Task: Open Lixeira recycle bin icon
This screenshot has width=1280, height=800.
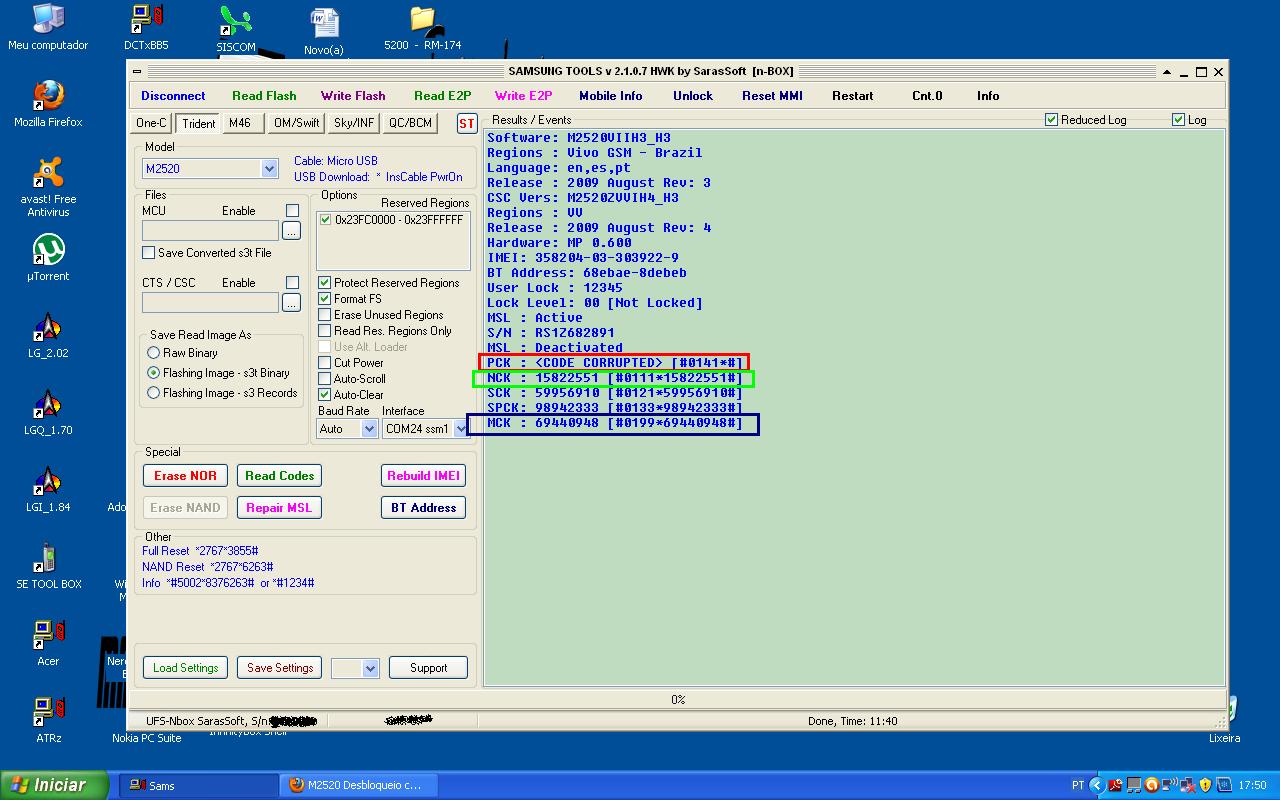Action: coord(1224,720)
